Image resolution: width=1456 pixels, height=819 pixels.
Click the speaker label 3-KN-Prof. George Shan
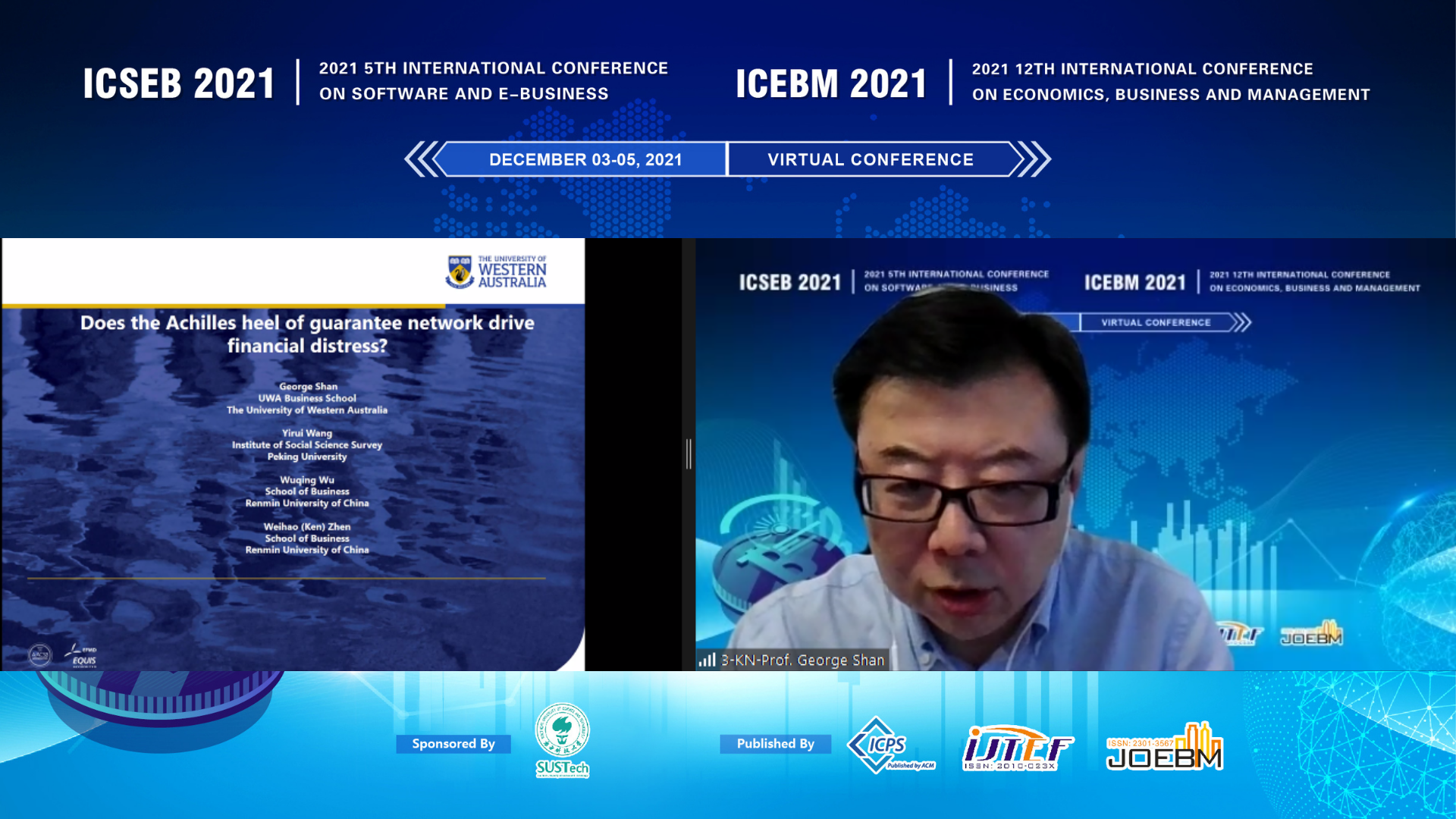pos(802,660)
